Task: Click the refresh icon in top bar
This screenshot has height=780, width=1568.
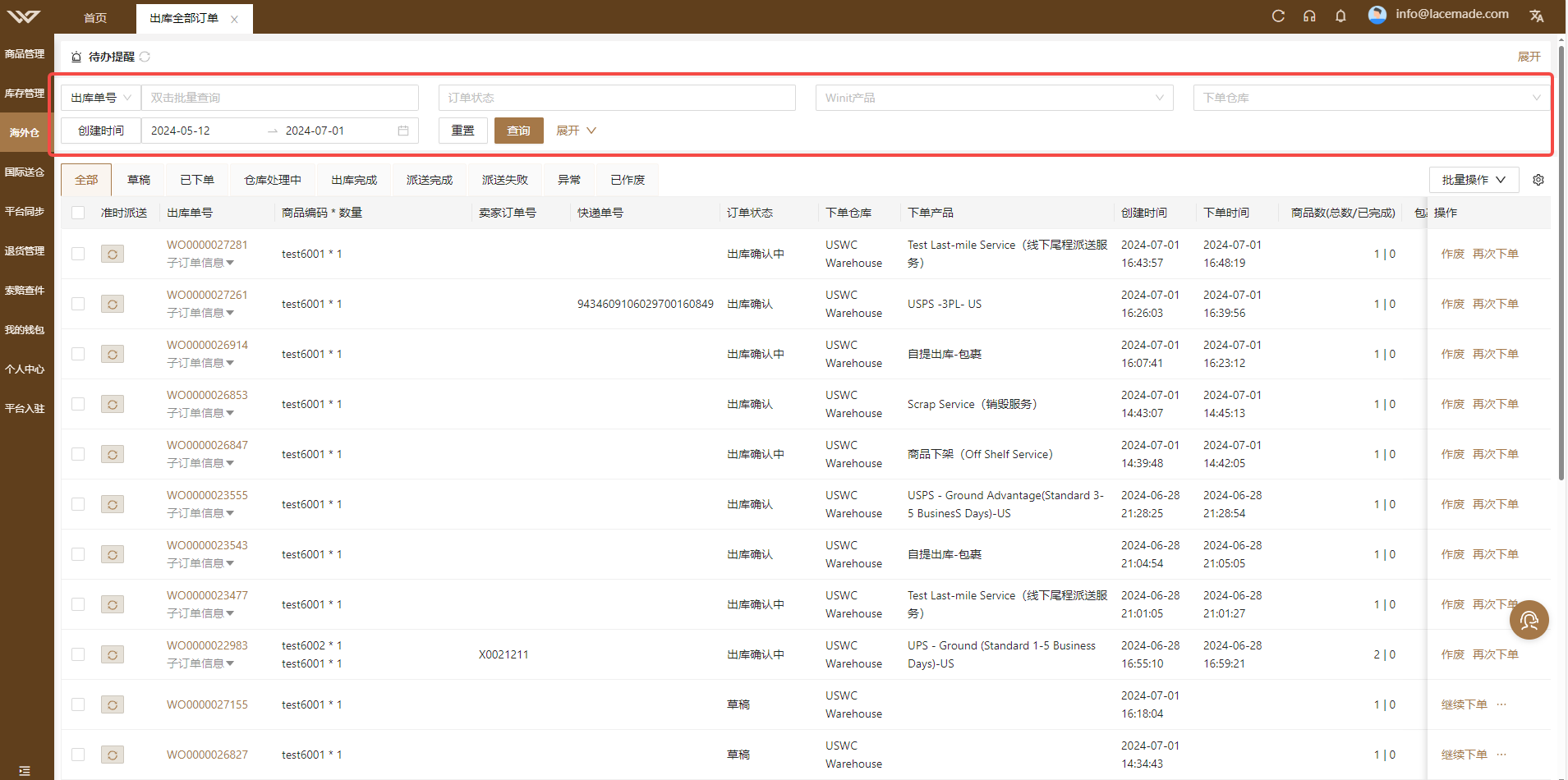Action: (x=1278, y=16)
